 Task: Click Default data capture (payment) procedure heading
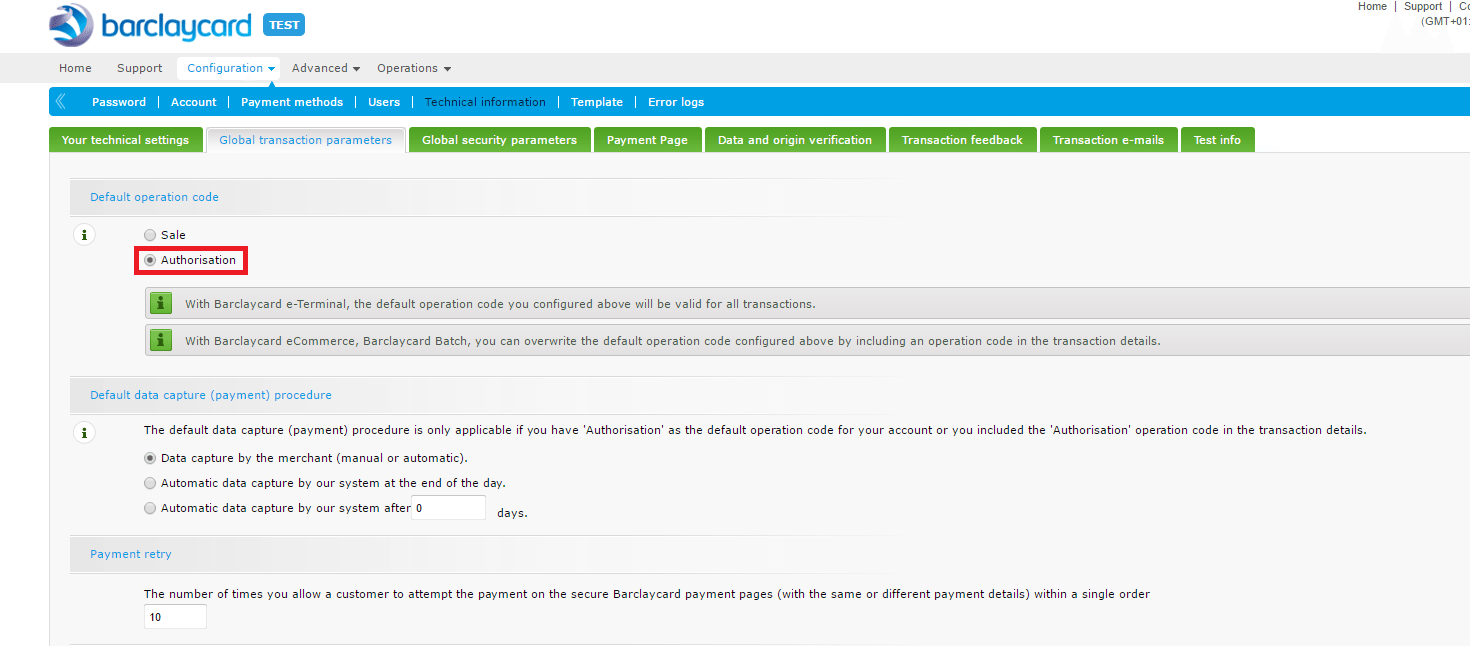[x=211, y=395]
